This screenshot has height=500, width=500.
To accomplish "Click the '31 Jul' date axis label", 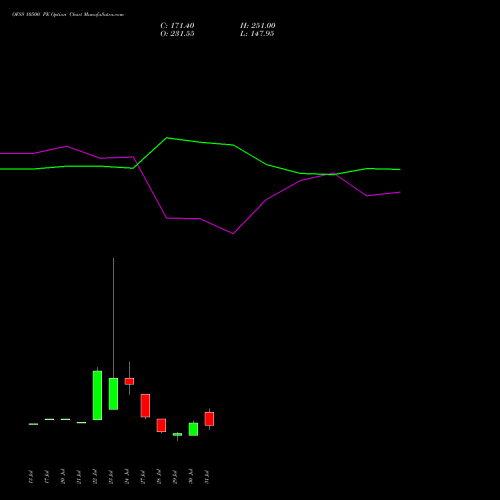I will click(207, 477).
